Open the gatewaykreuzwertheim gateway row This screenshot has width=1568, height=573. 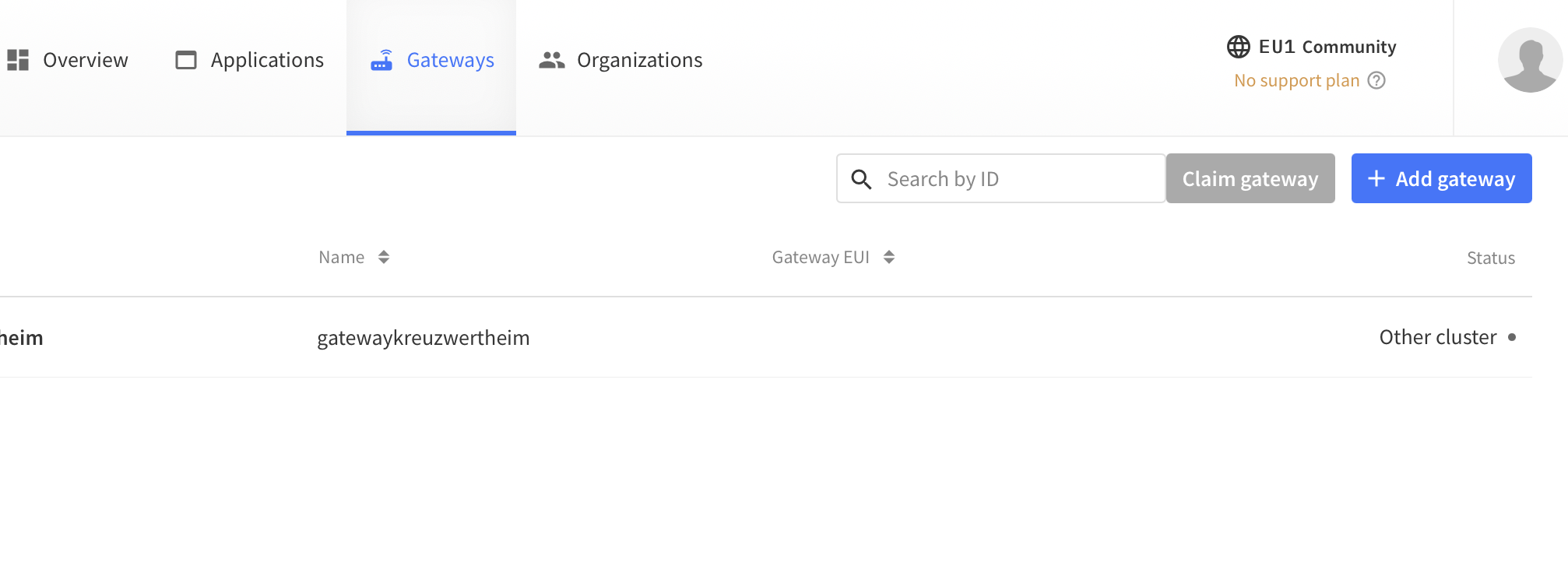(766, 337)
